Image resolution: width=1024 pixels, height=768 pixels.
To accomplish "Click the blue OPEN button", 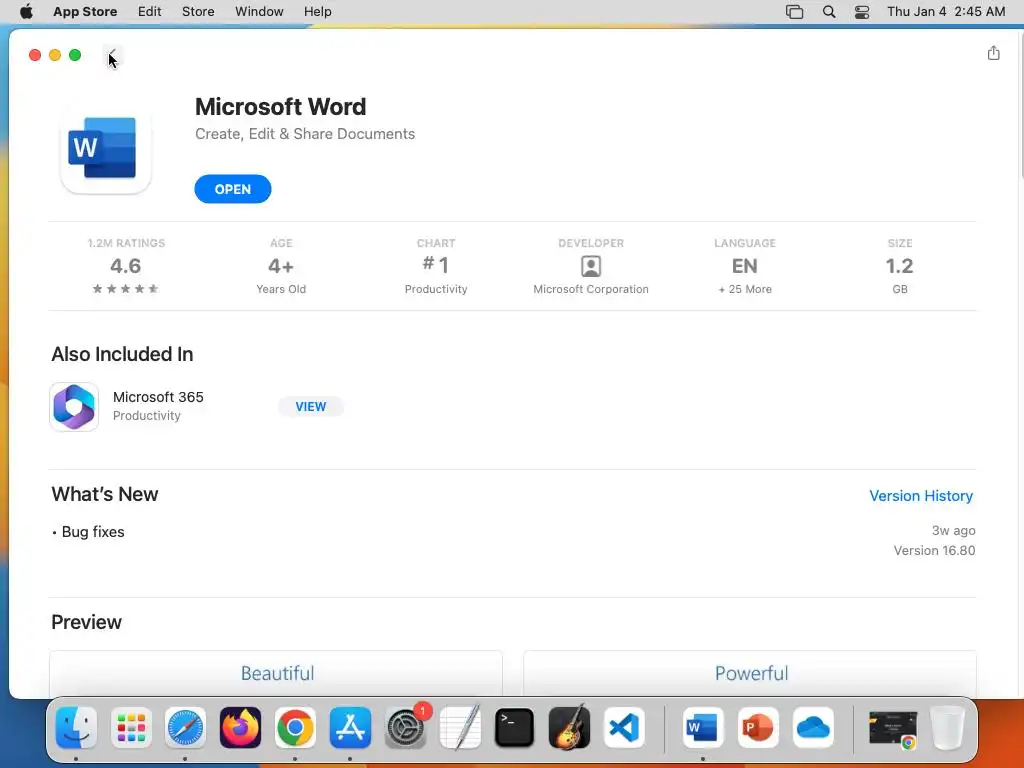I will 232,189.
